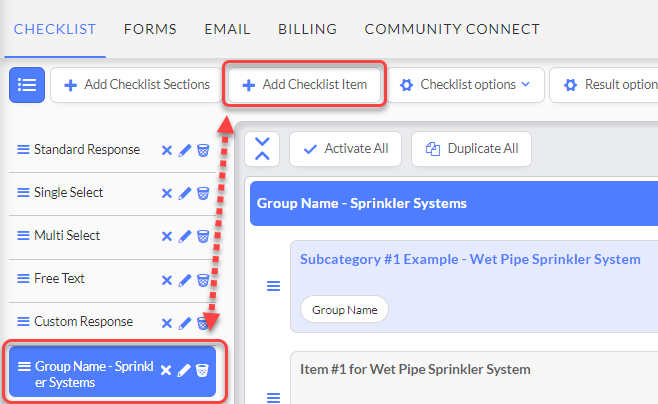Delete the Single Select section via trash icon
This screenshot has width=658, height=404.
tap(203, 193)
